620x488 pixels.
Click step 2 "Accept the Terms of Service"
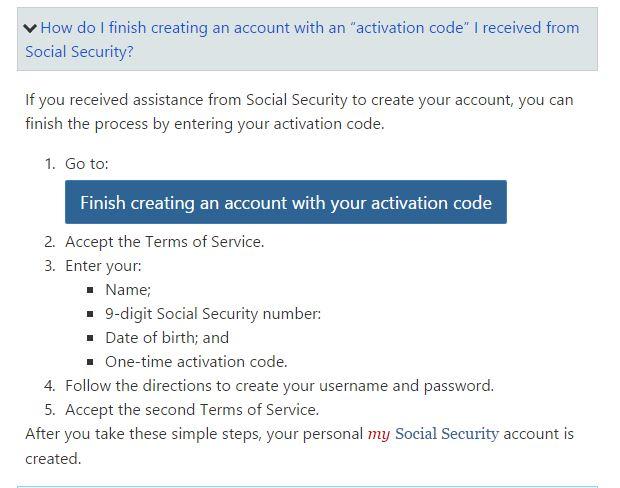164,242
